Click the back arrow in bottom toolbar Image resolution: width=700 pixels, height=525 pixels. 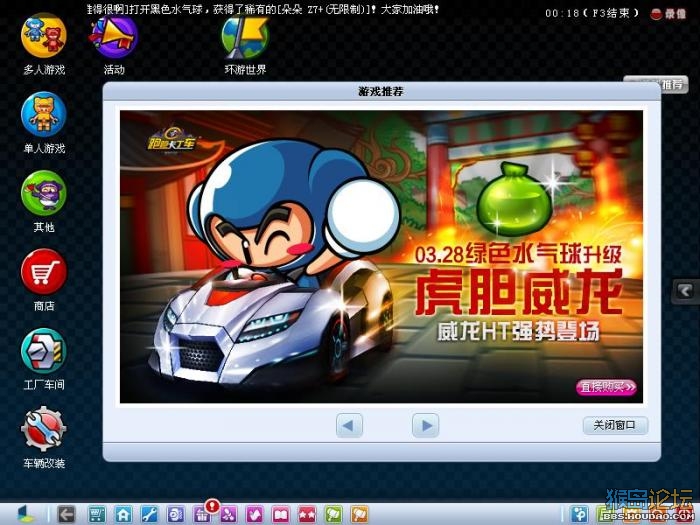(67, 515)
